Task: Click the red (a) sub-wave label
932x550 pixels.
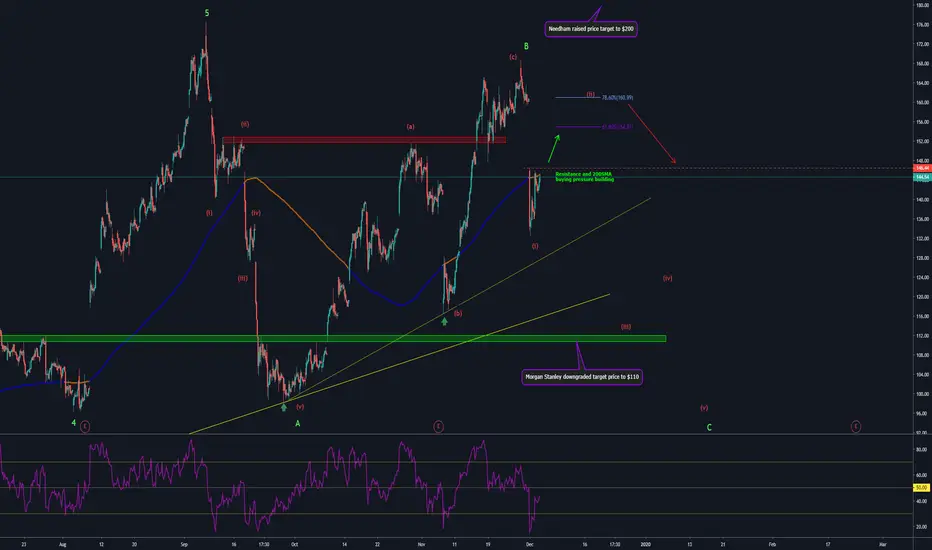Action: click(410, 127)
